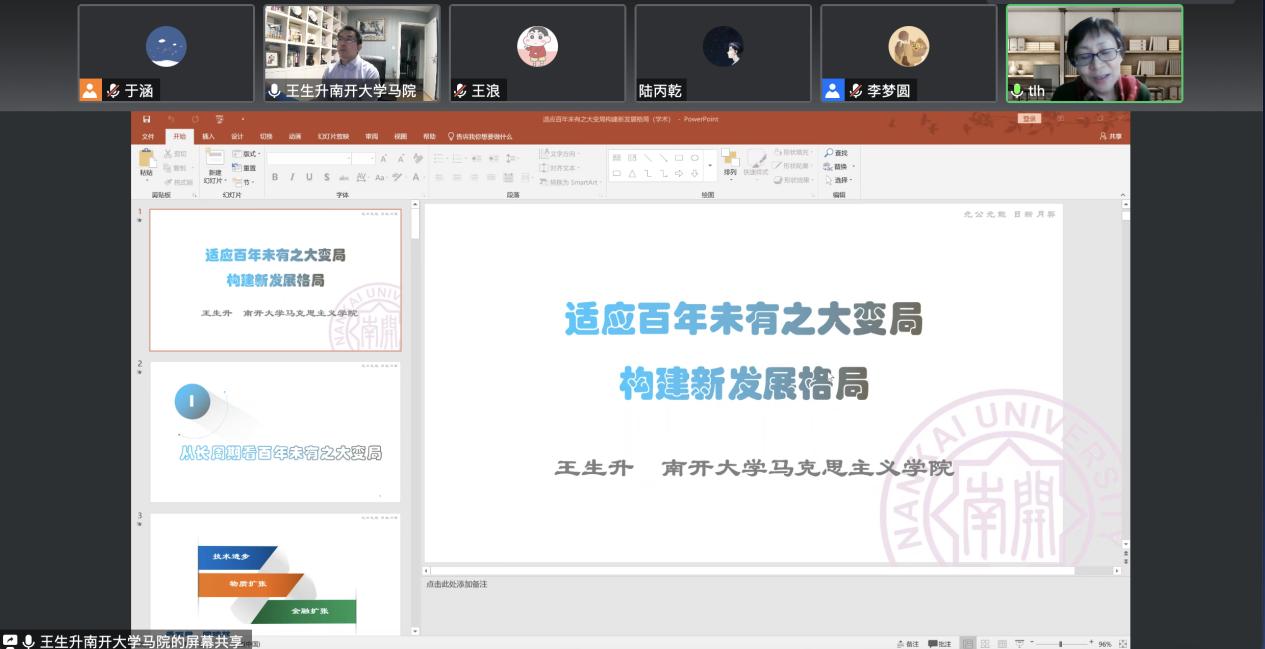This screenshot has height=649, width=1265.
Task: Click the 查找 (Find) magnifier icon
Action: [829, 153]
